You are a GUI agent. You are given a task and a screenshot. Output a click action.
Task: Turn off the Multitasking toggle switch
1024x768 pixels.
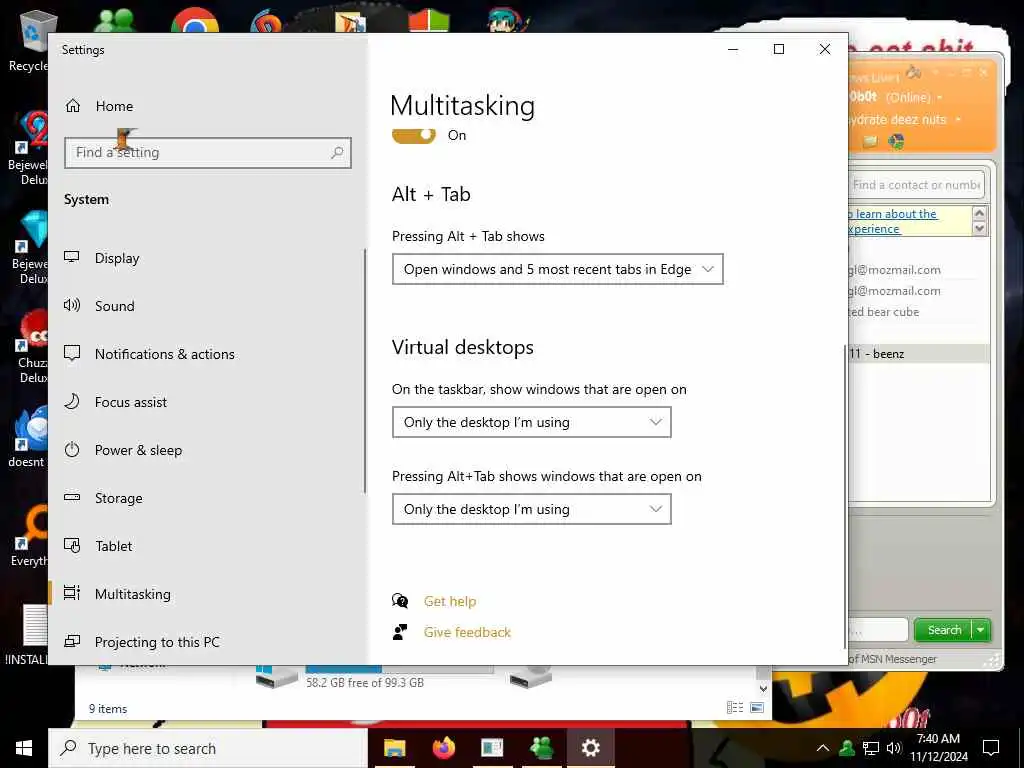[413, 135]
